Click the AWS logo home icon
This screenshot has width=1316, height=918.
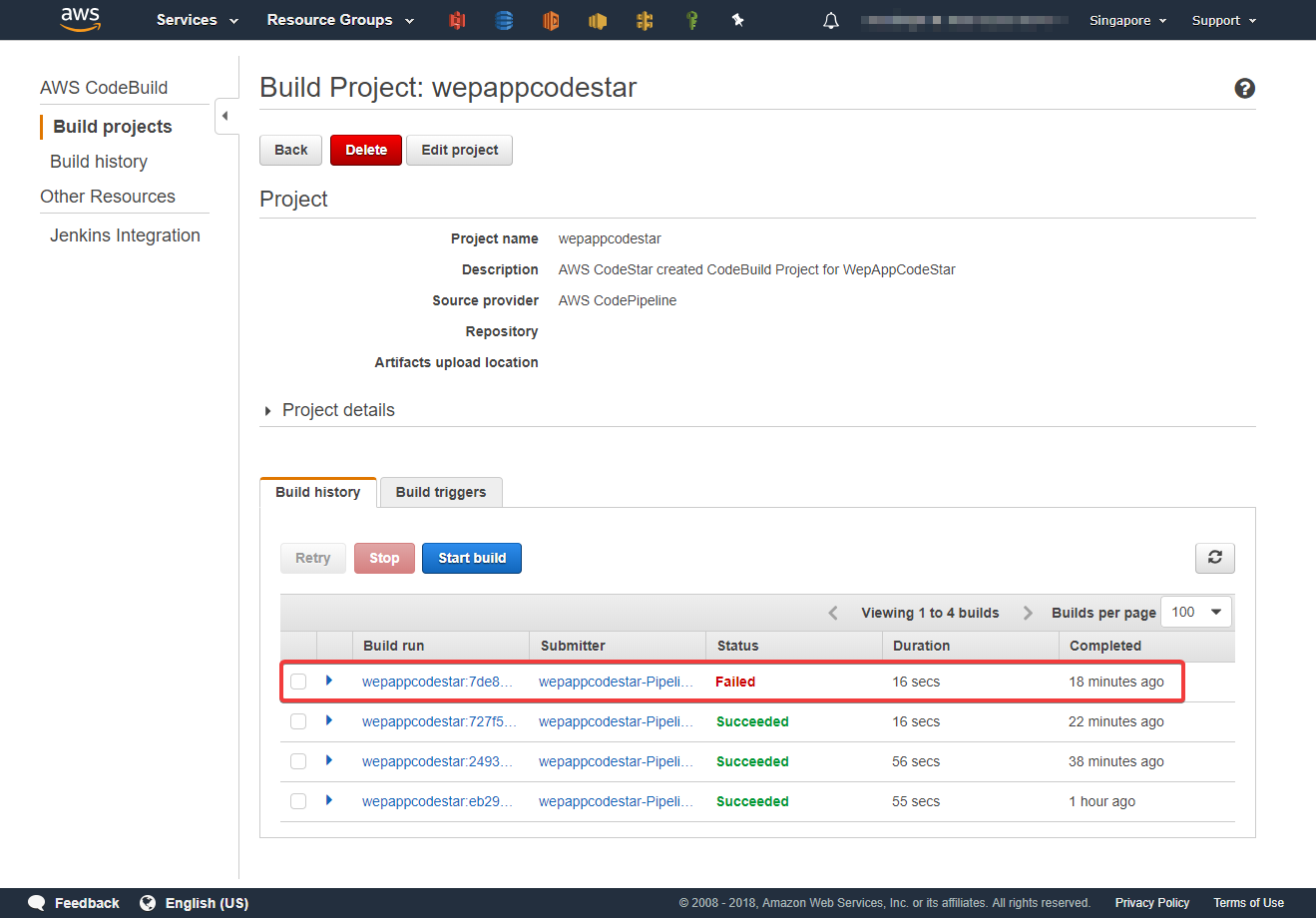(x=80, y=19)
